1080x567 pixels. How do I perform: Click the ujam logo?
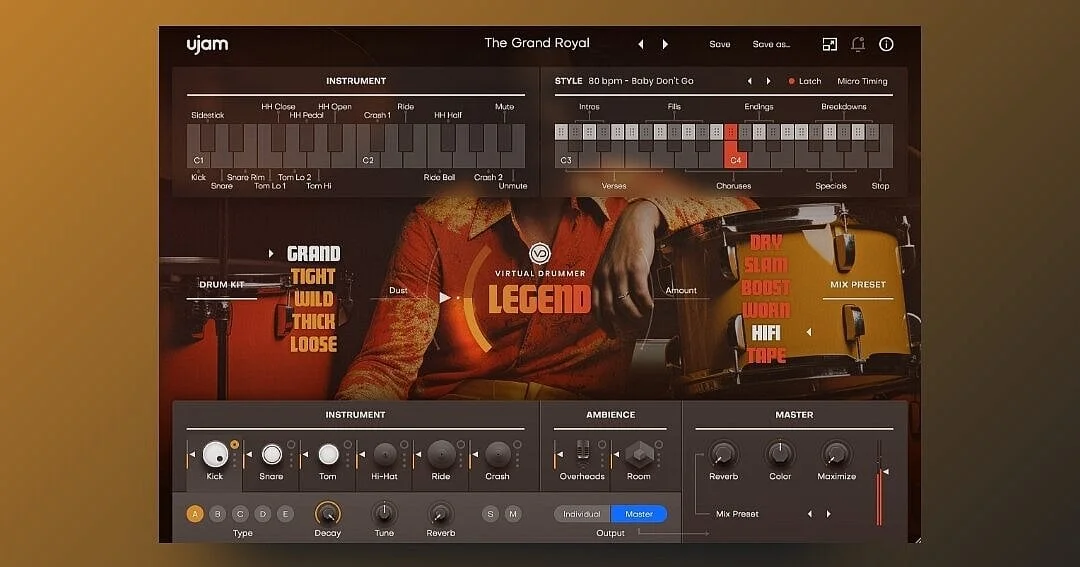tap(207, 44)
